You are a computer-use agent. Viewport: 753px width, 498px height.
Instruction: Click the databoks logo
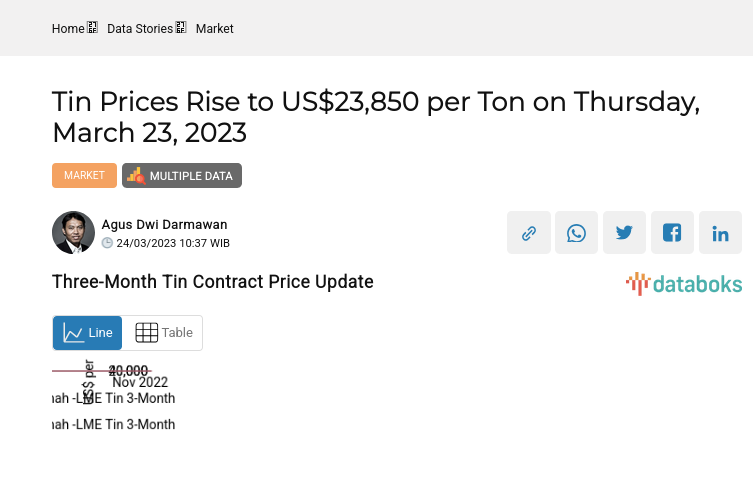(684, 284)
